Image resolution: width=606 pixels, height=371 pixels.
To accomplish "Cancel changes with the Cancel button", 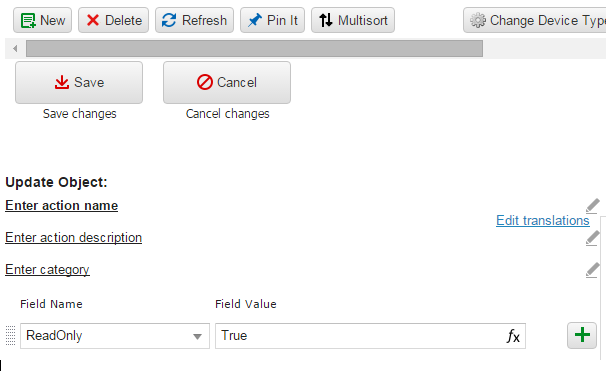I will tap(227, 82).
